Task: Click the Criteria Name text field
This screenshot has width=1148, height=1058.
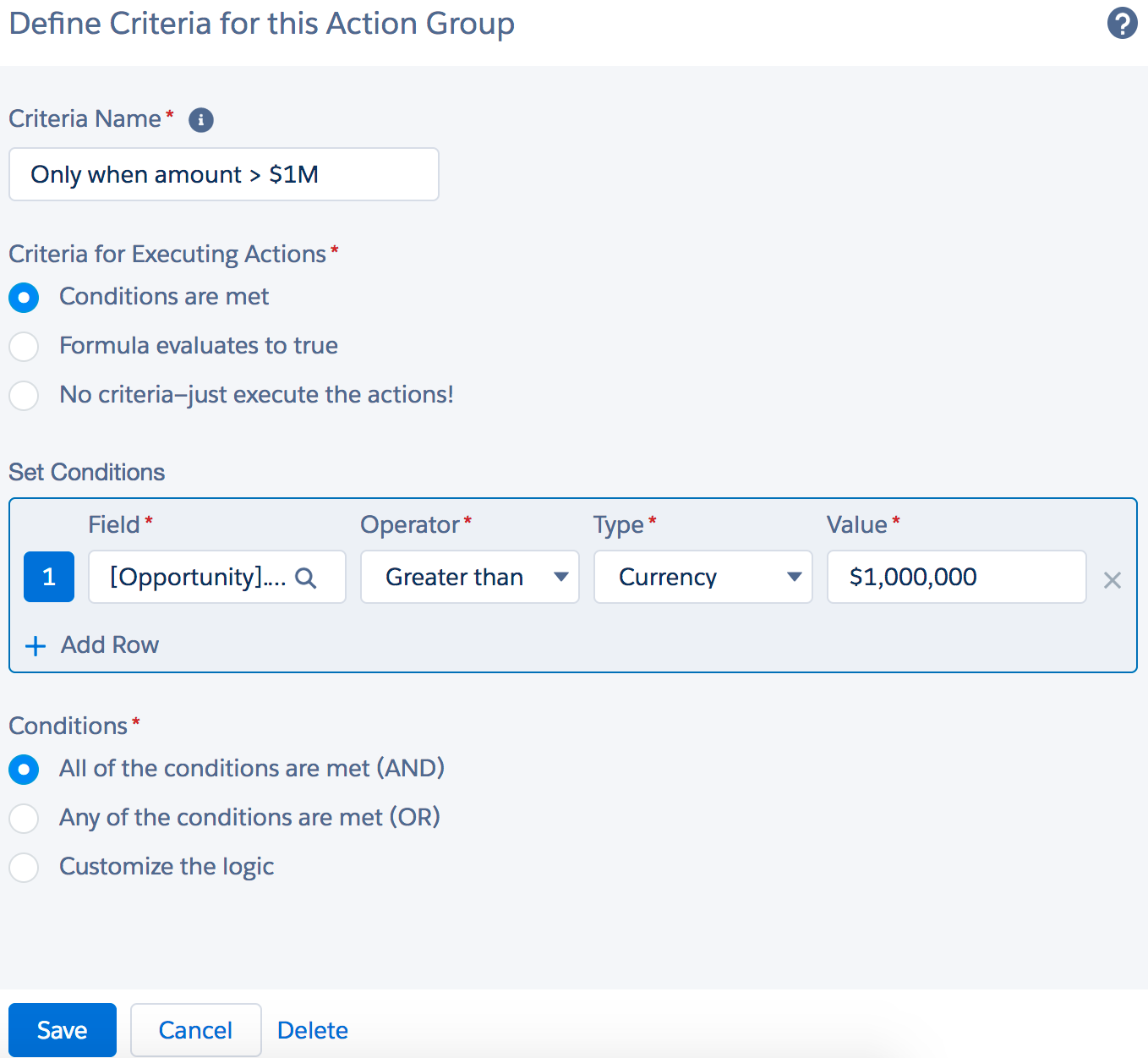Action: [x=223, y=174]
